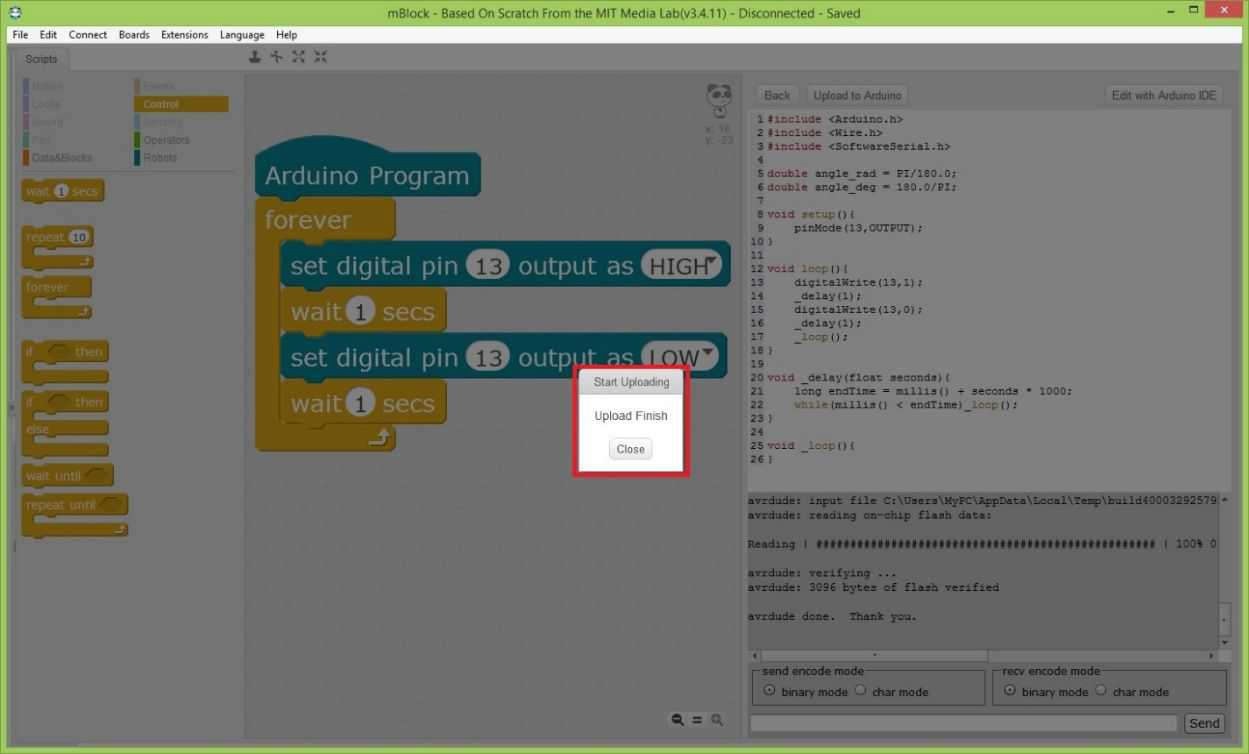
Task: Click the panda sprite thumbnail icon
Action: tap(718, 100)
